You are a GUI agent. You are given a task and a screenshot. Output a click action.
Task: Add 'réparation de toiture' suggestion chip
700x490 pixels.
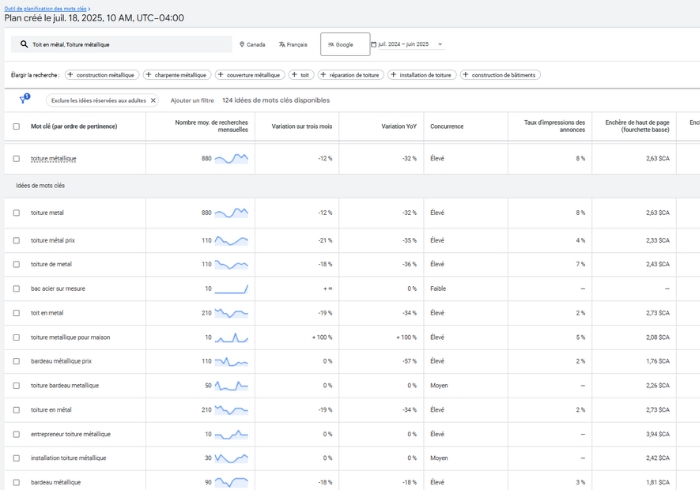click(x=351, y=75)
